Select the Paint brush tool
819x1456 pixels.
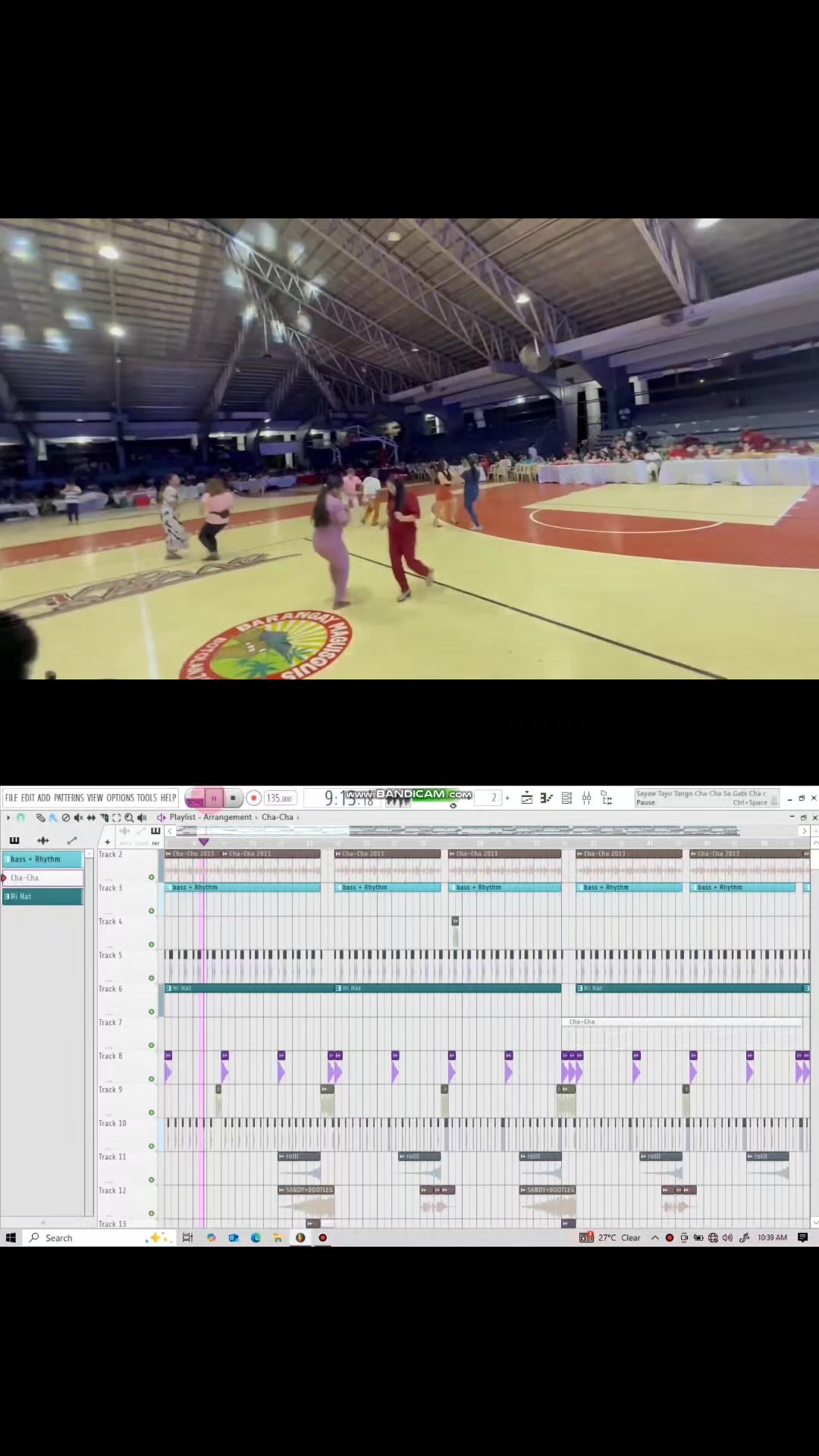52,817
